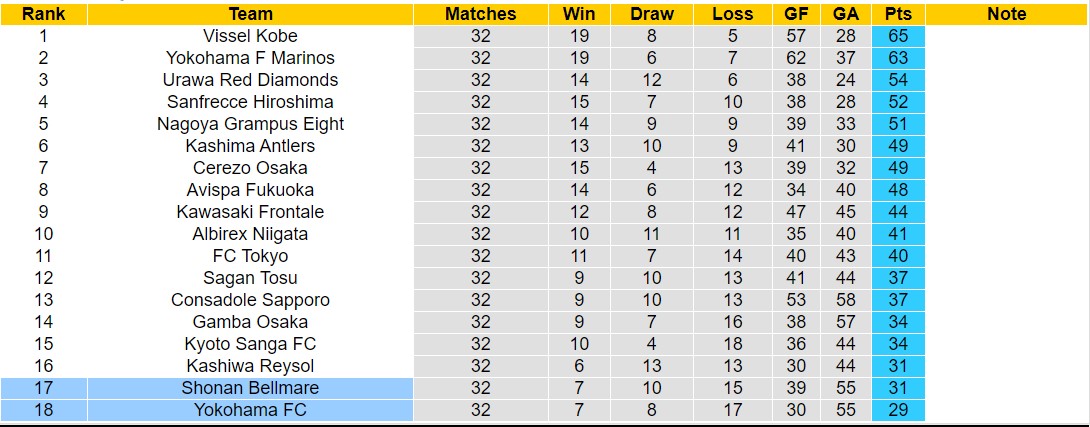1090x427 pixels.
Task: Click the Note column header
Action: coord(1006,14)
